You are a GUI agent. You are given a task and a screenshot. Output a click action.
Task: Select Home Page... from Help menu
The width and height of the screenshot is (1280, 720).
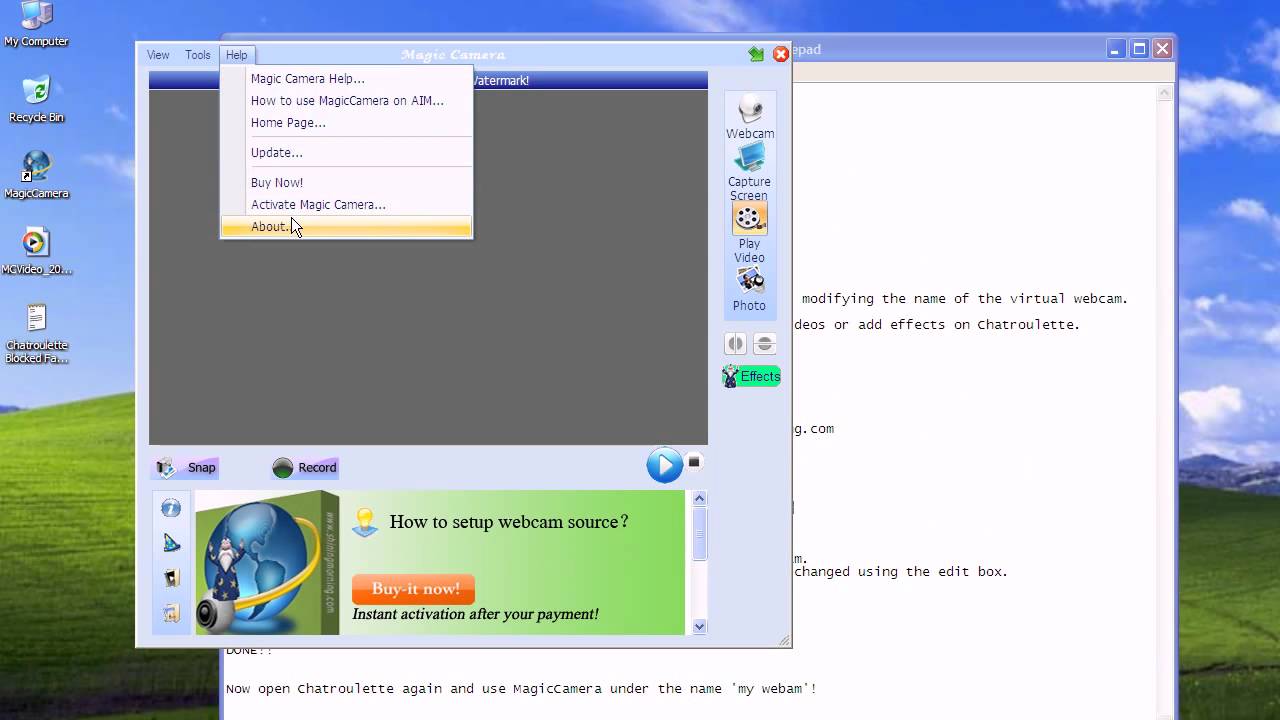pyautogui.click(x=347, y=122)
